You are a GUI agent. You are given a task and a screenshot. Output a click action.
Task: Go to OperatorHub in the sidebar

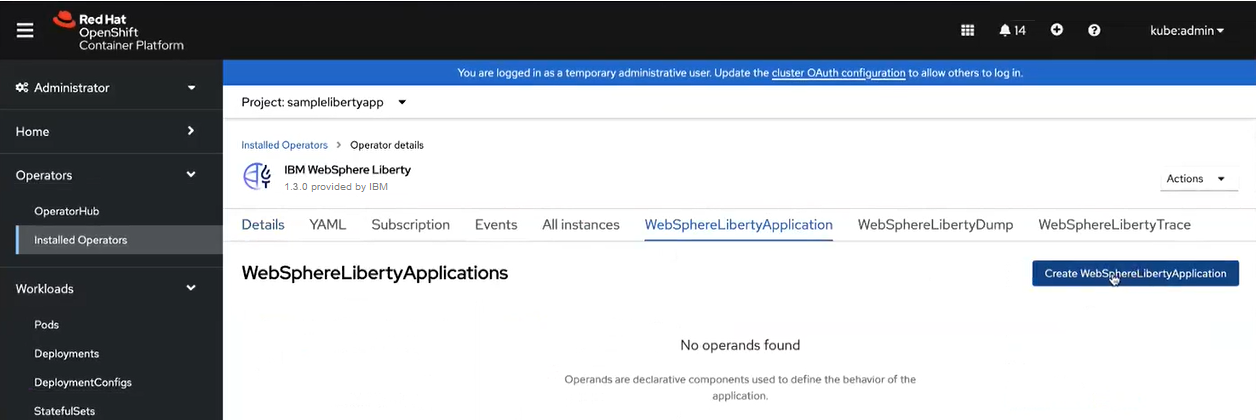click(x=66, y=211)
